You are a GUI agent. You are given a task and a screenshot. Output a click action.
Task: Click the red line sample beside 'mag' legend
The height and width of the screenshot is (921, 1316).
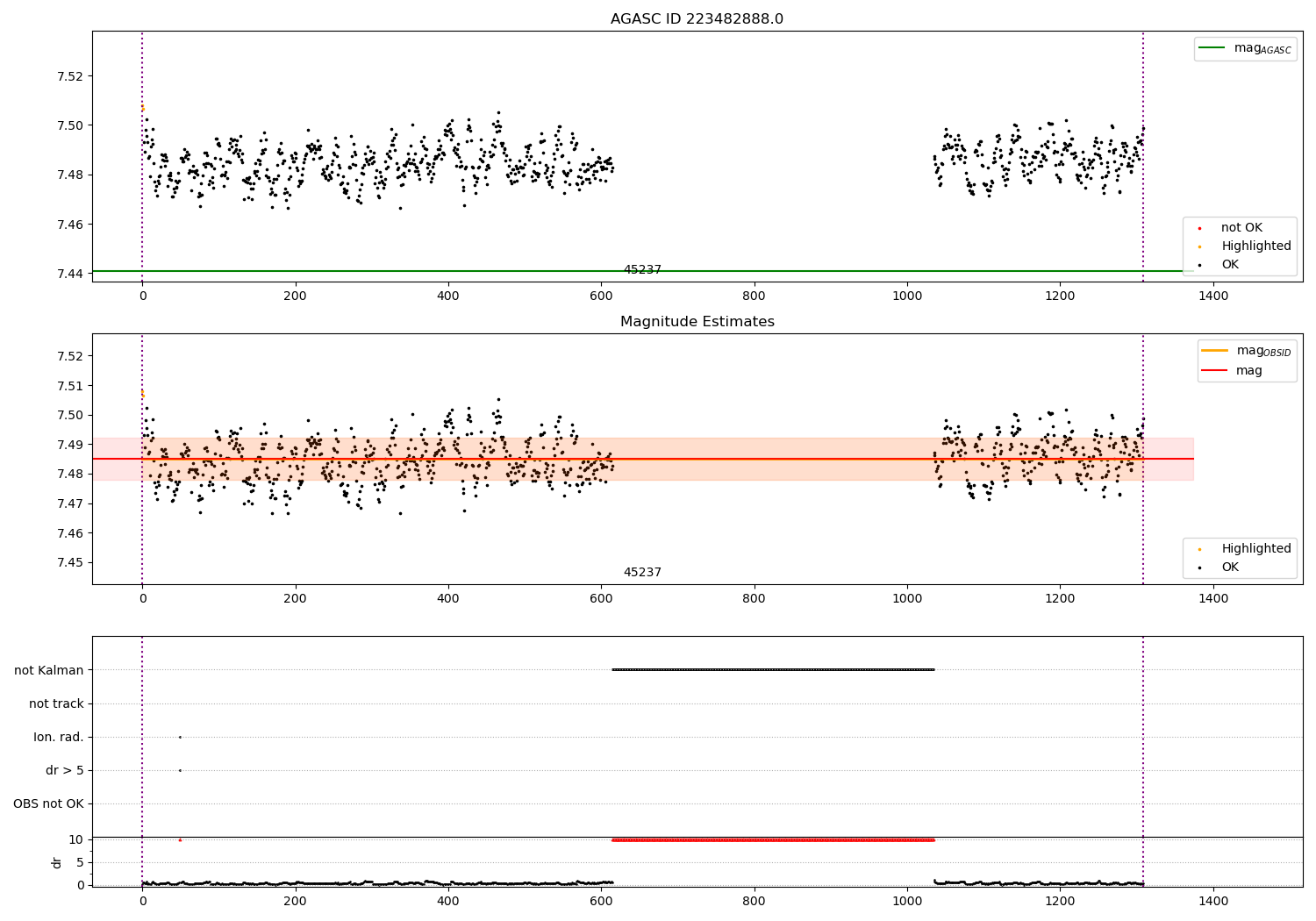(x=1214, y=371)
